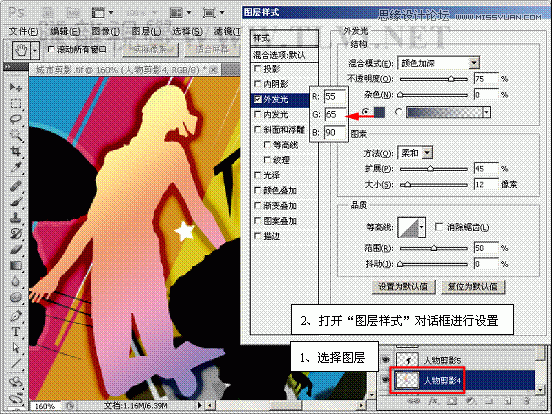Open the 选择(S) menu
552x414 pixels.
[187, 32]
